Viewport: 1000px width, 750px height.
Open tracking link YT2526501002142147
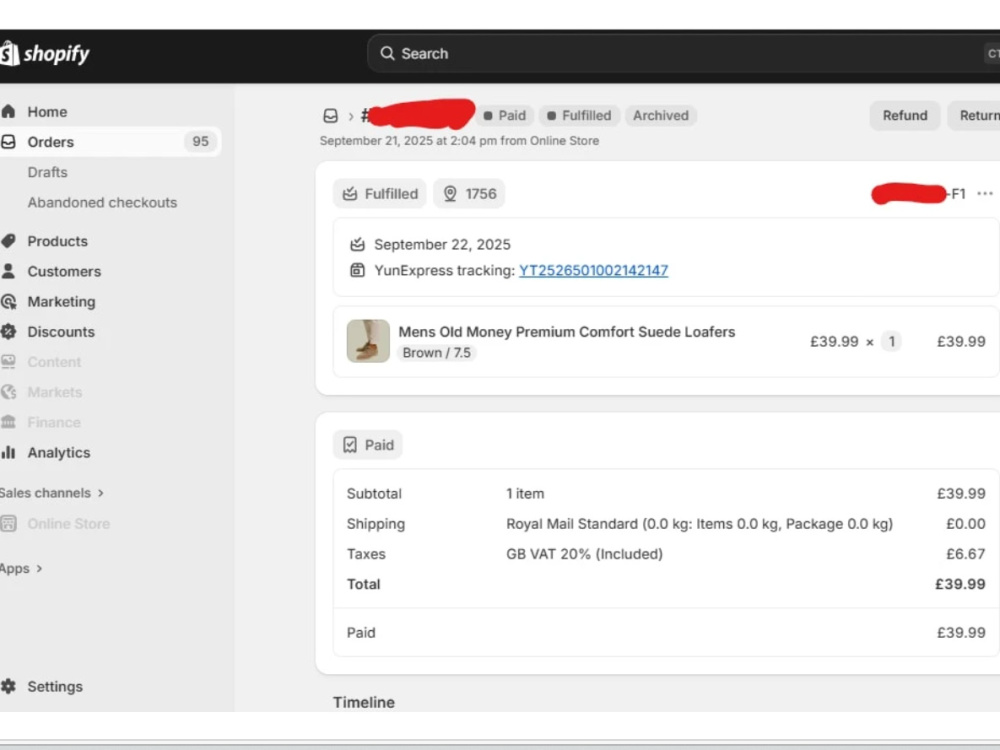point(593,270)
